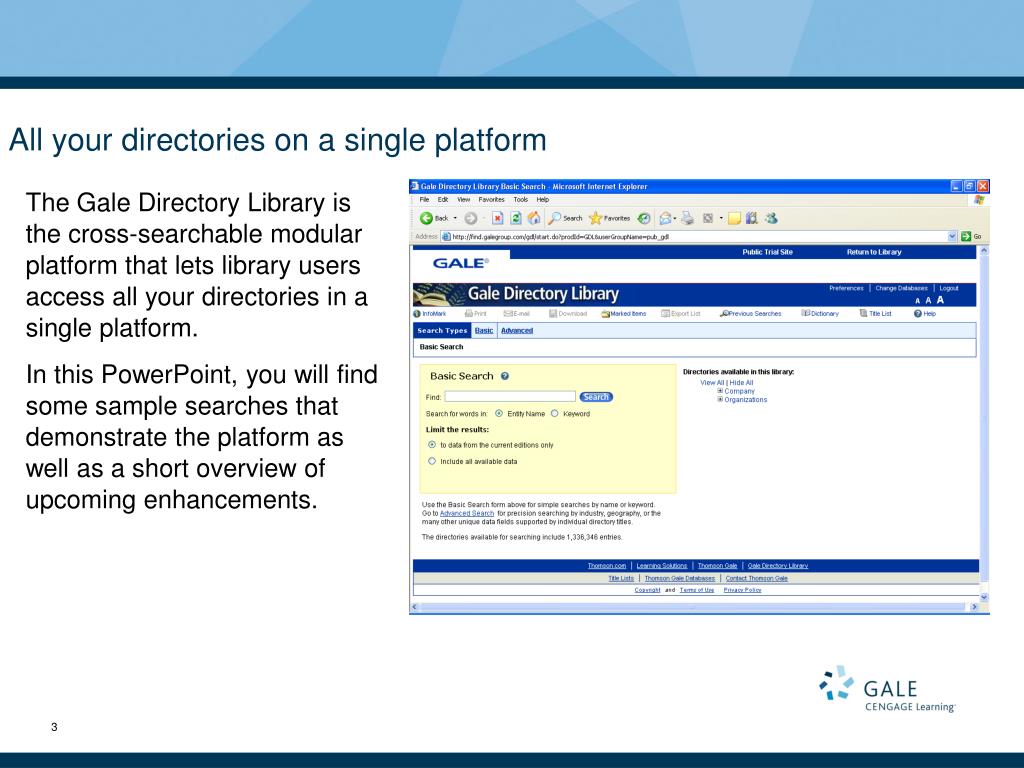Expand the Company directory tree node
1024x768 pixels.
coord(720,391)
